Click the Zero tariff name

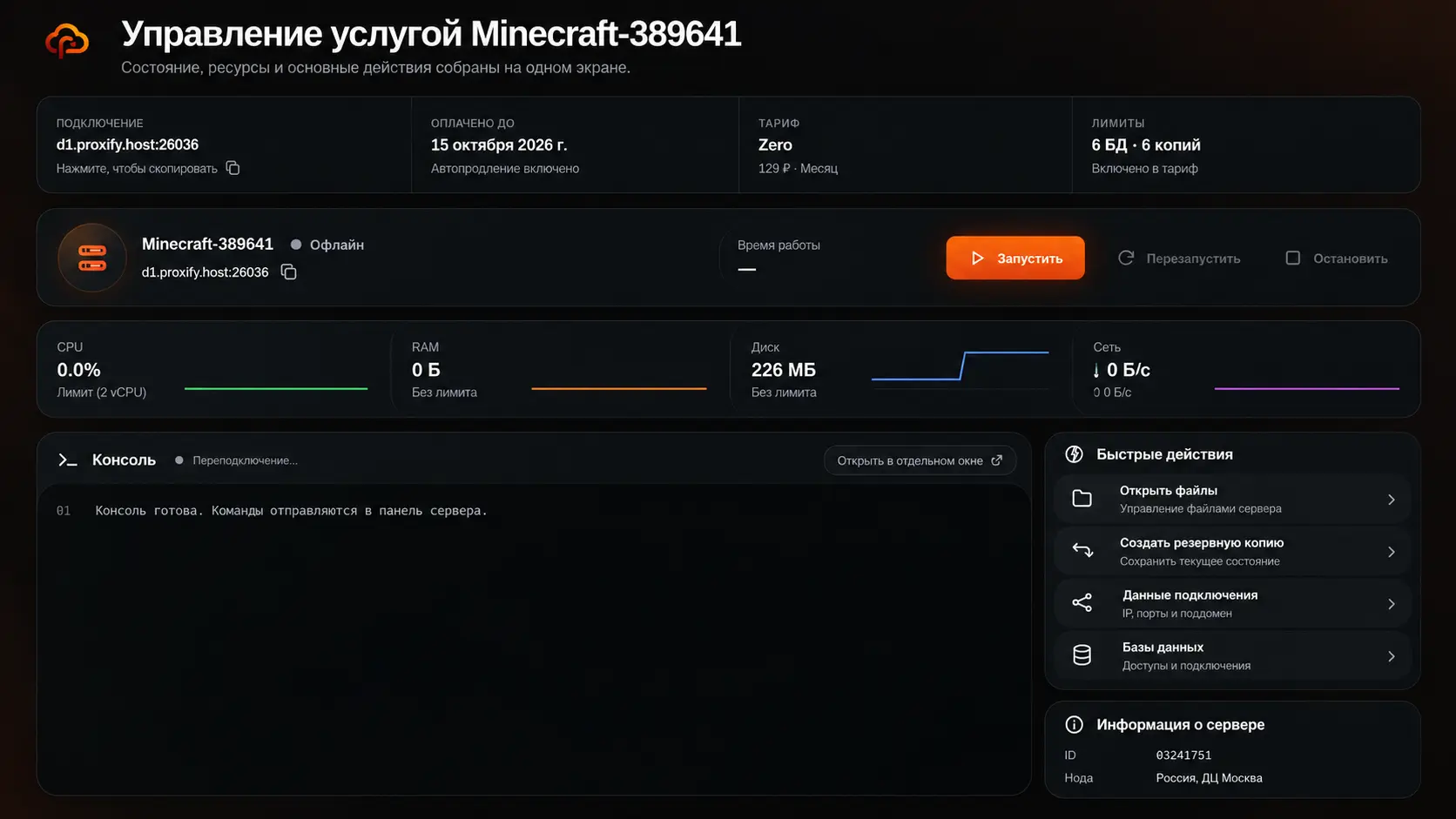click(775, 144)
